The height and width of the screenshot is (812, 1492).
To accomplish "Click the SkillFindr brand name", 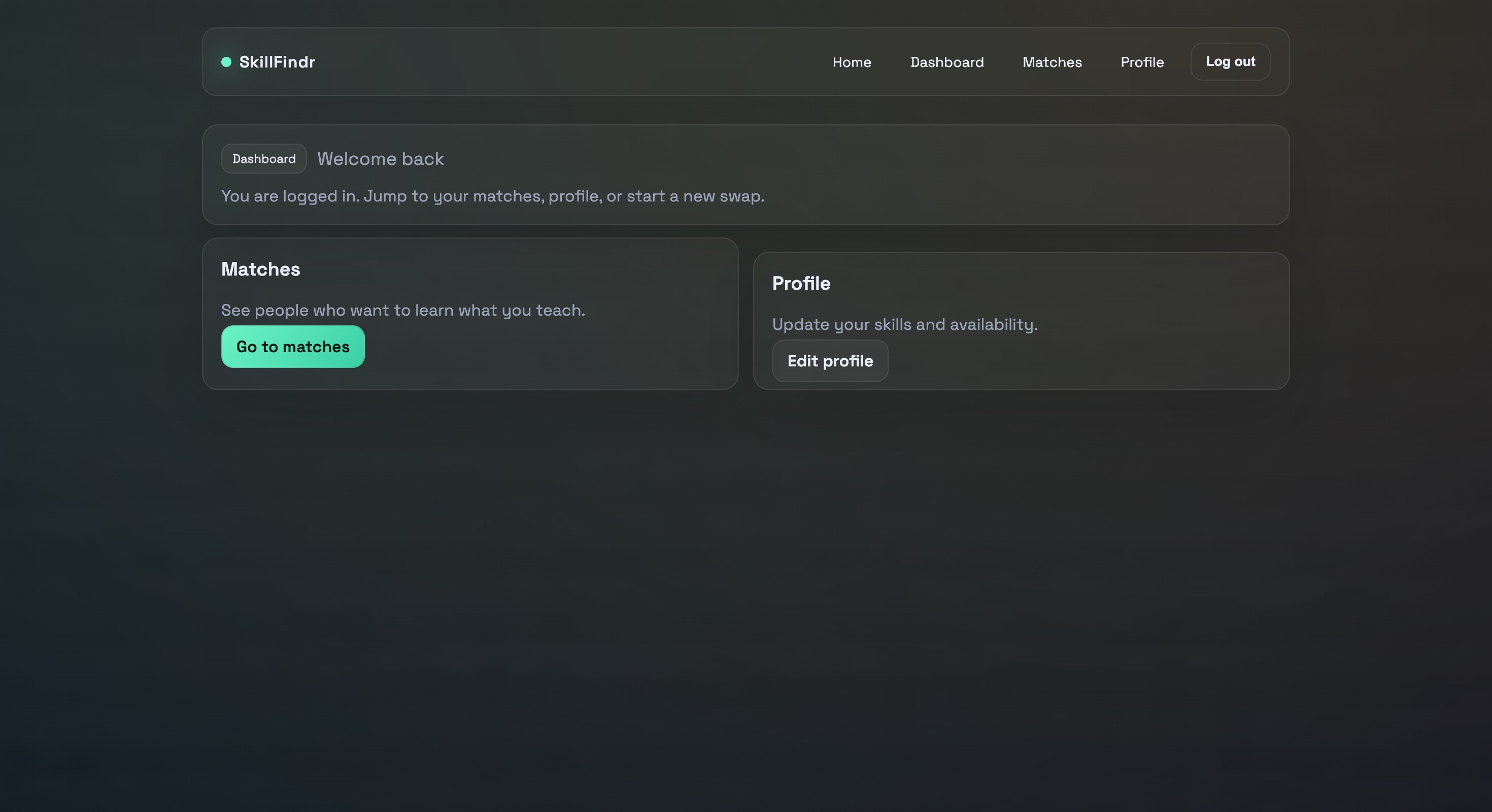I will pyautogui.click(x=277, y=62).
